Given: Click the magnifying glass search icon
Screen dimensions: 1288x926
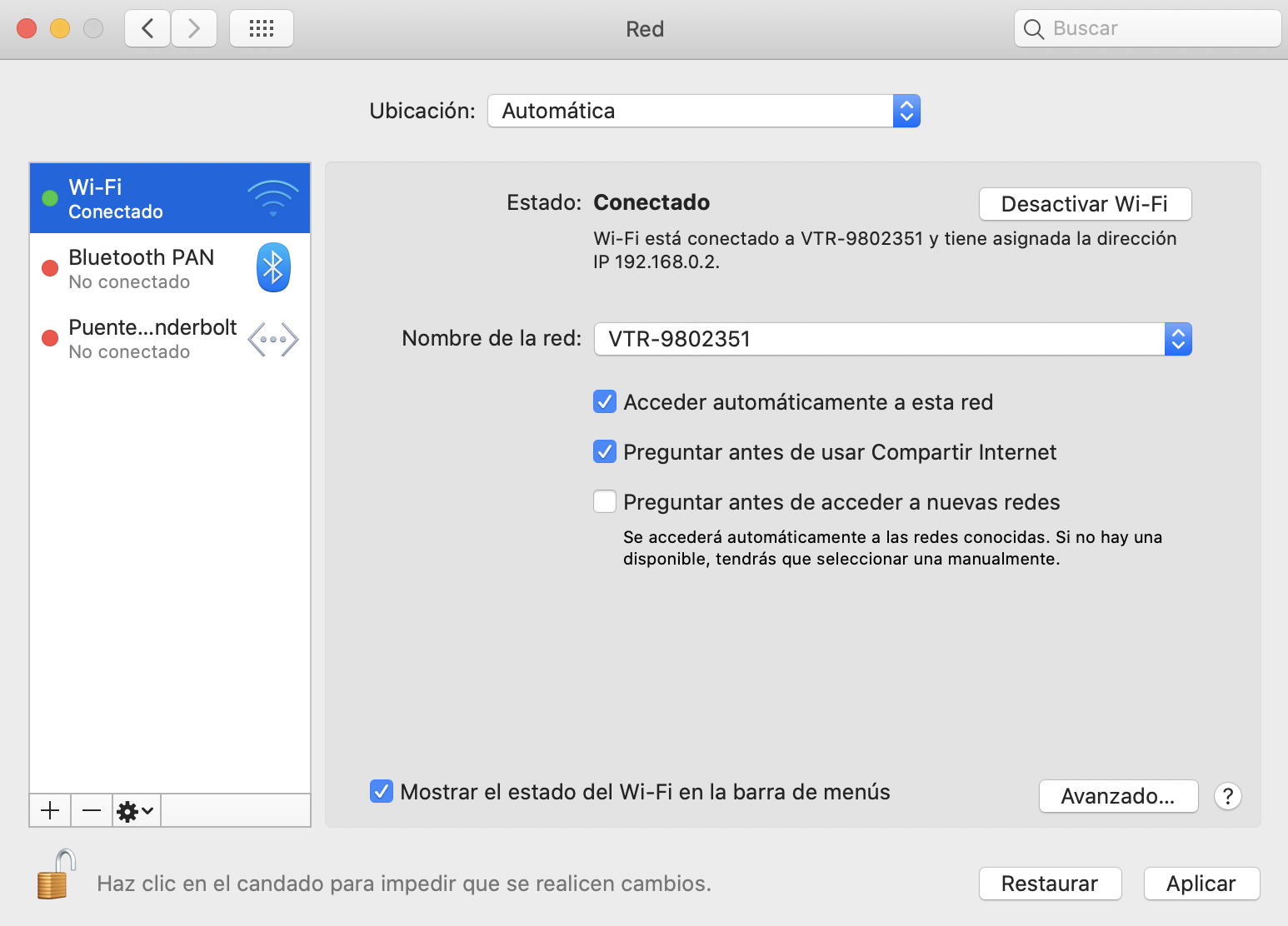Looking at the screenshot, I should pyautogui.click(x=1034, y=29).
